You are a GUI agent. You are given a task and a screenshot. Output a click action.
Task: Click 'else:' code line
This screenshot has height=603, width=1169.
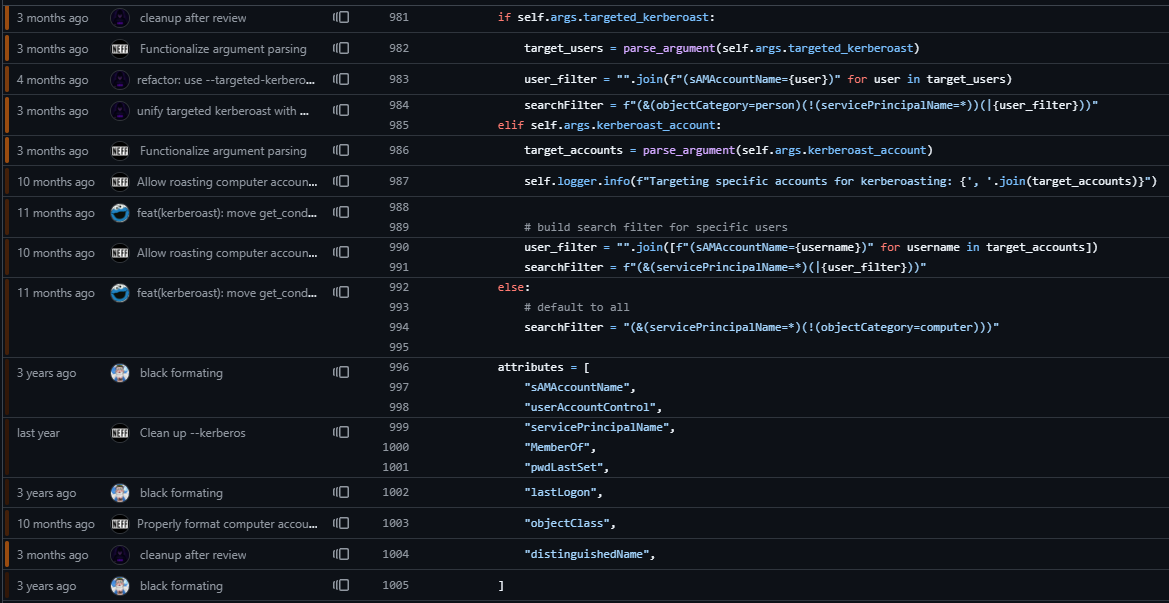tap(514, 287)
